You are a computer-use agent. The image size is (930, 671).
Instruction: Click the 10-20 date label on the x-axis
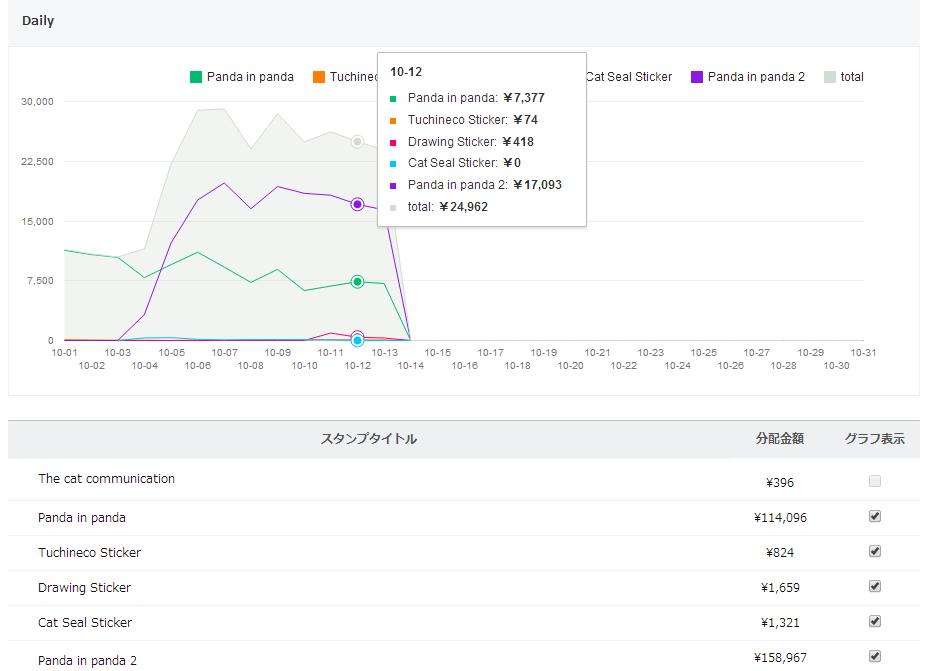click(571, 366)
